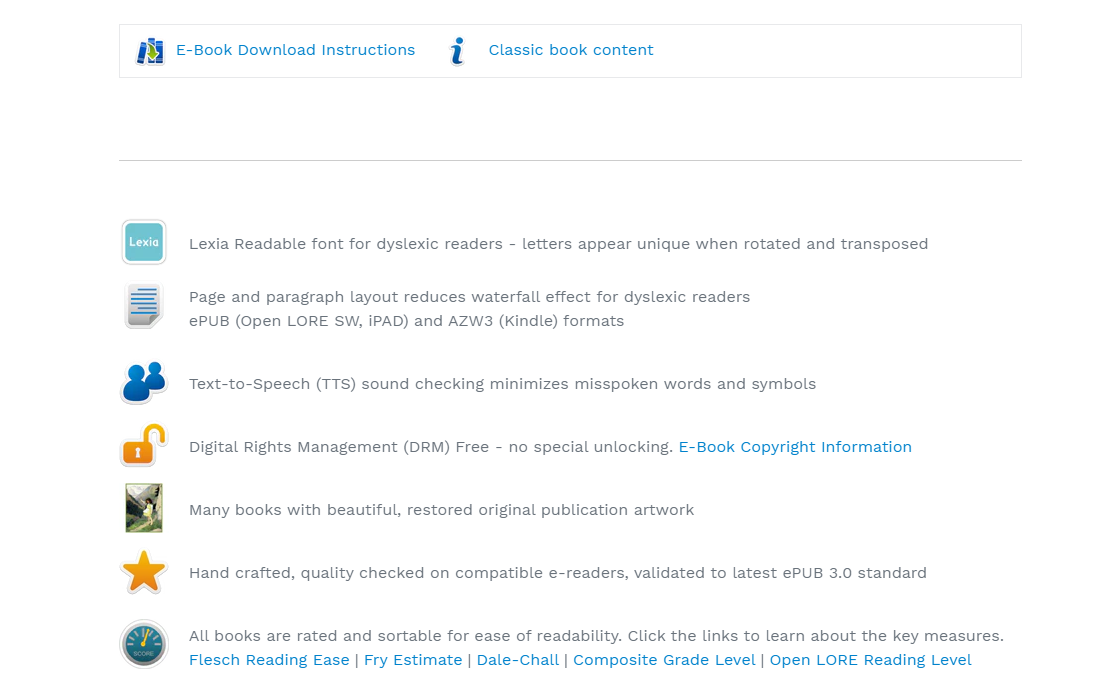Open Composite Grade Level link
The image size is (1098, 700).
[x=664, y=660]
